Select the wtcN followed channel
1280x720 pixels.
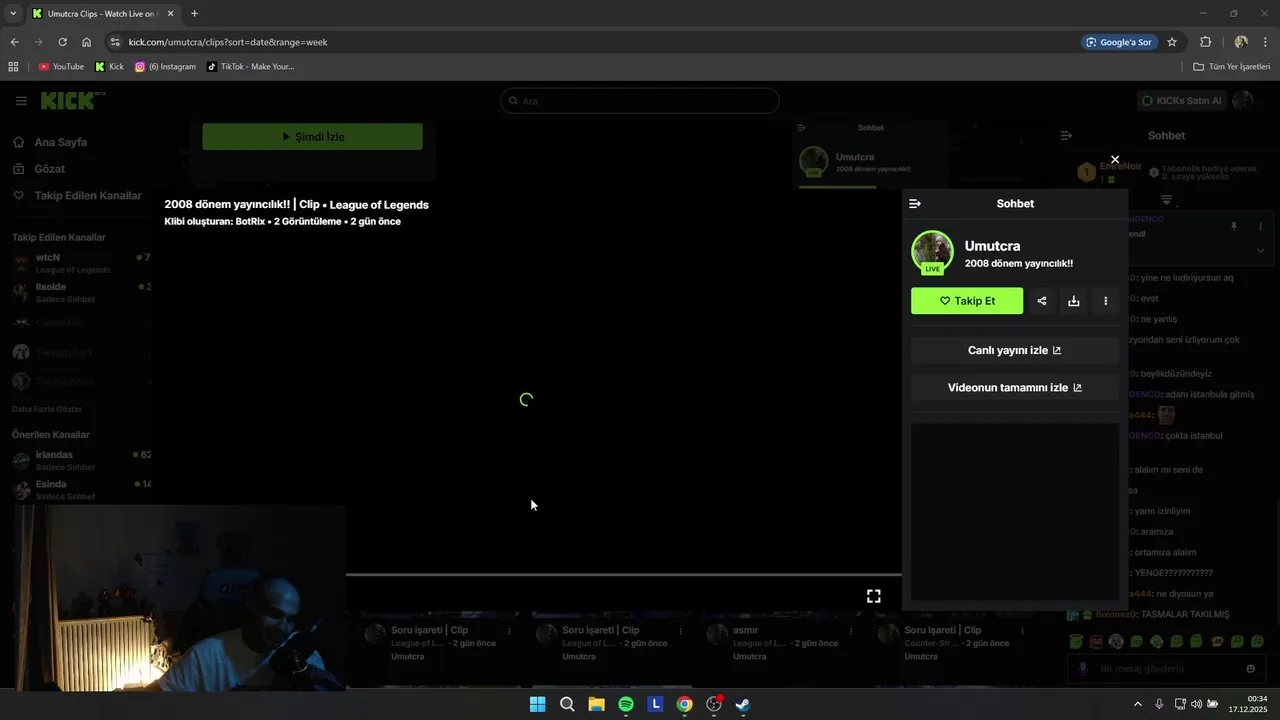tap(80, 263)
